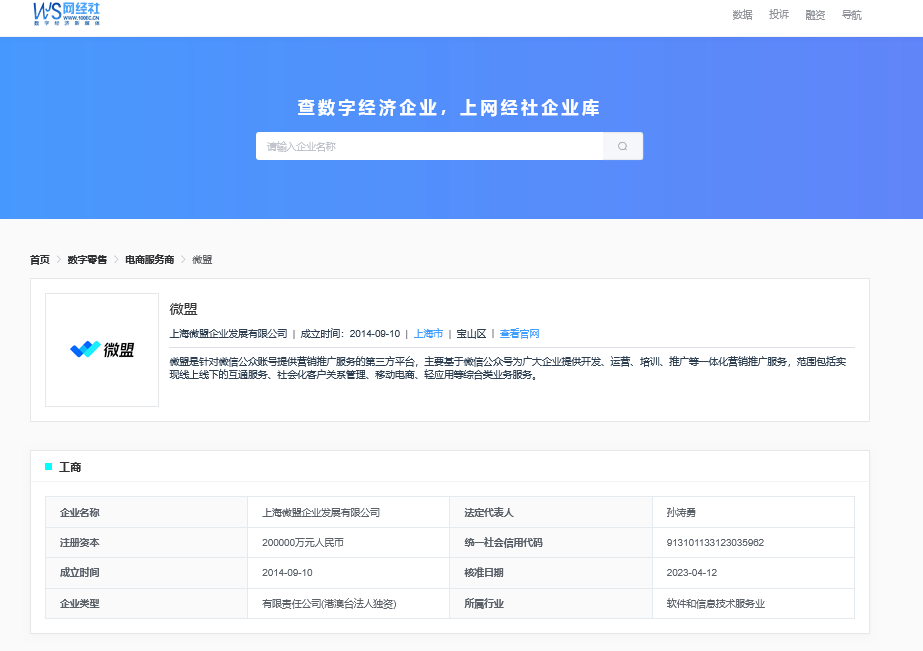The height and width of the screenshot is (651, 923).
Task: Click the company description paragraph
Action: (508, 368)
